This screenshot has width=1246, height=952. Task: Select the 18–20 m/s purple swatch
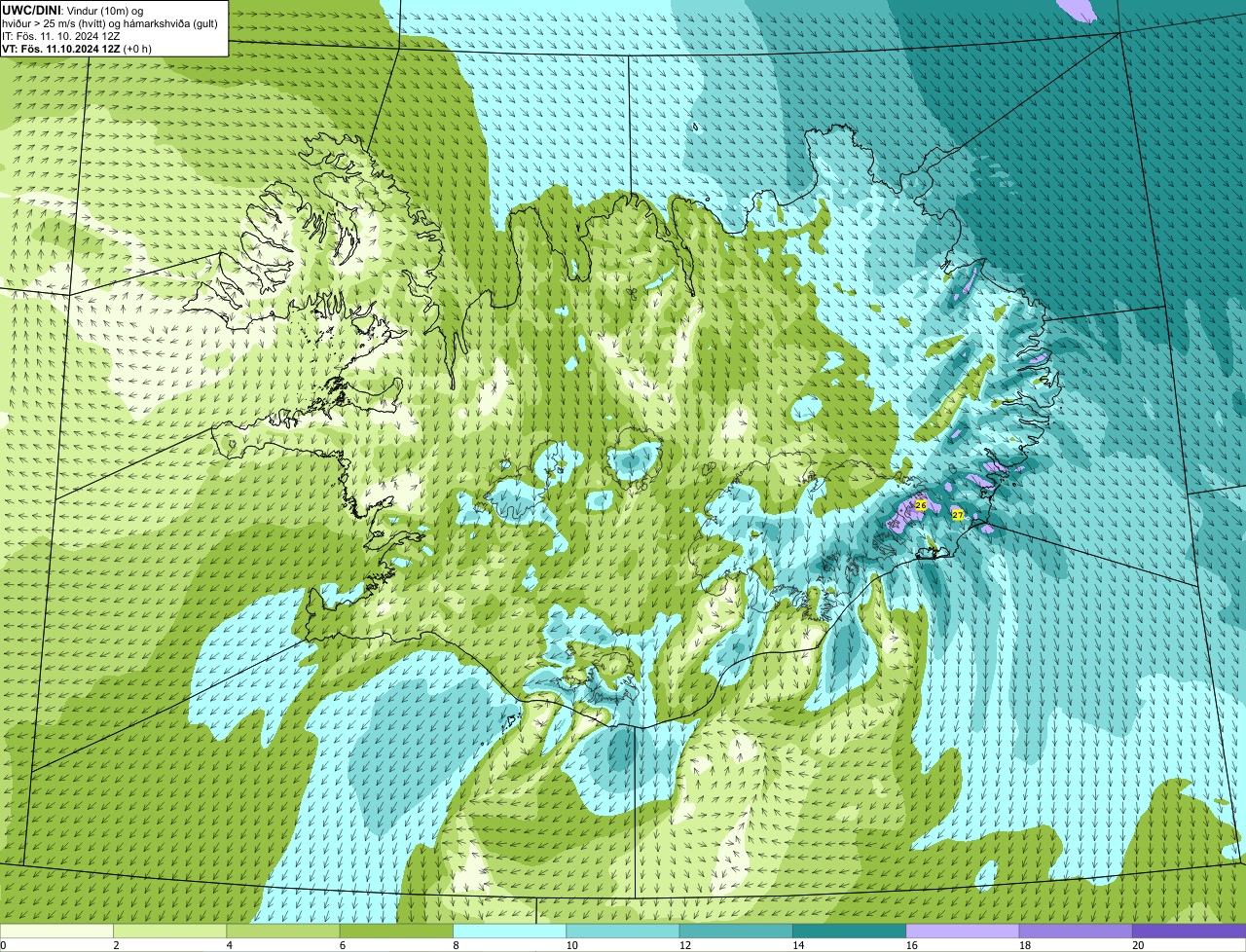click(x=1076, y=931)
